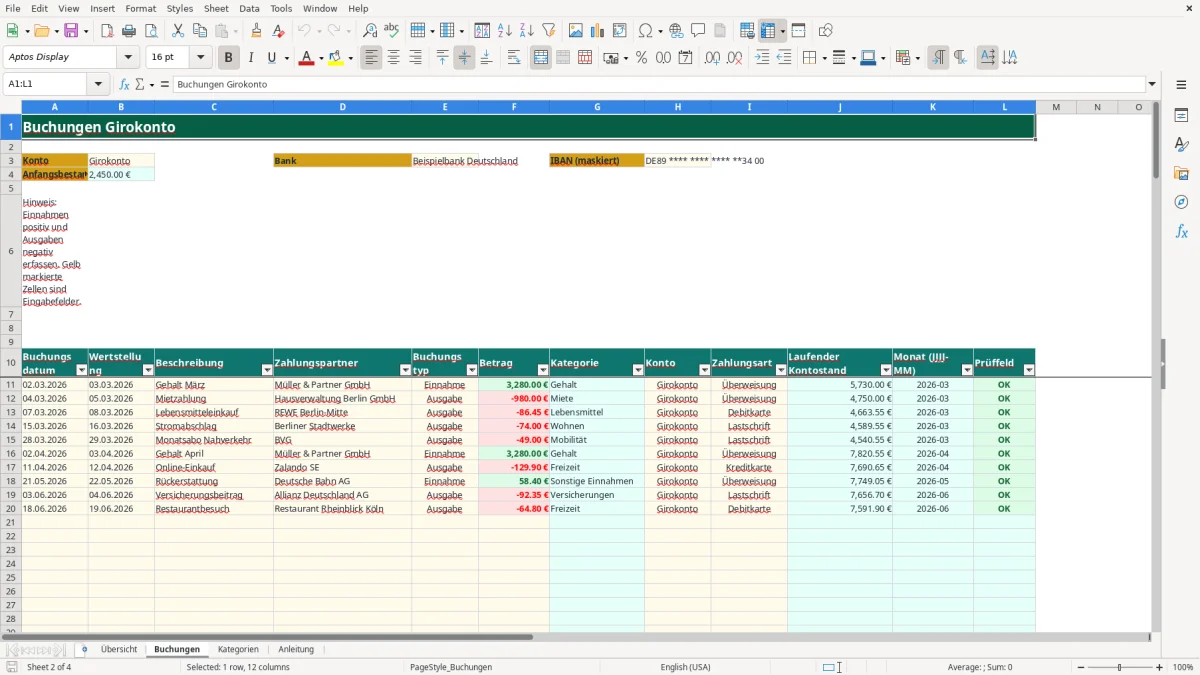Open filter dropdown for Kategorie column
Screen dimensions: 1200x675
(x=638, y=370)
